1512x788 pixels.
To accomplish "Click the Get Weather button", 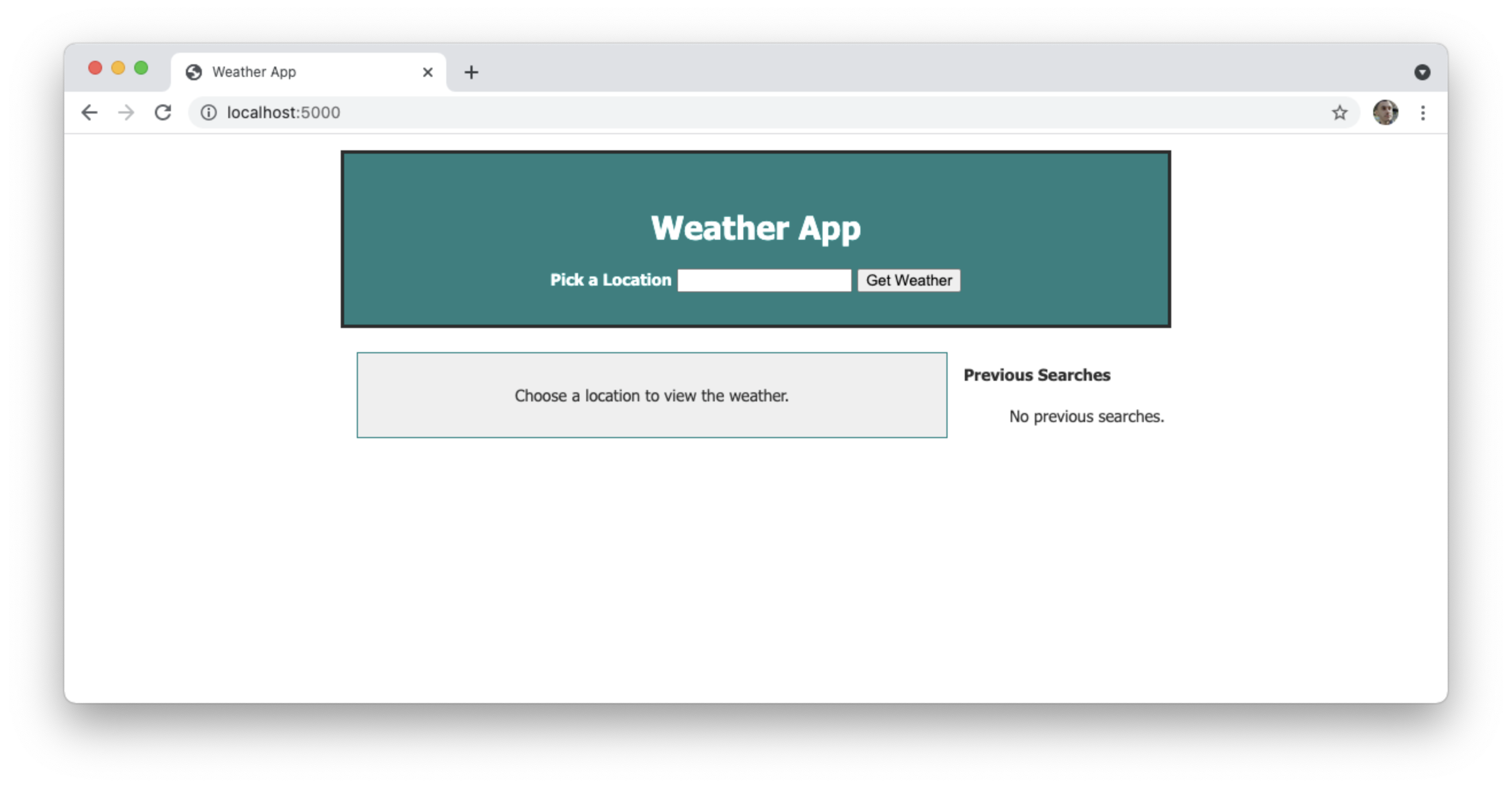I will click(908, 280).
